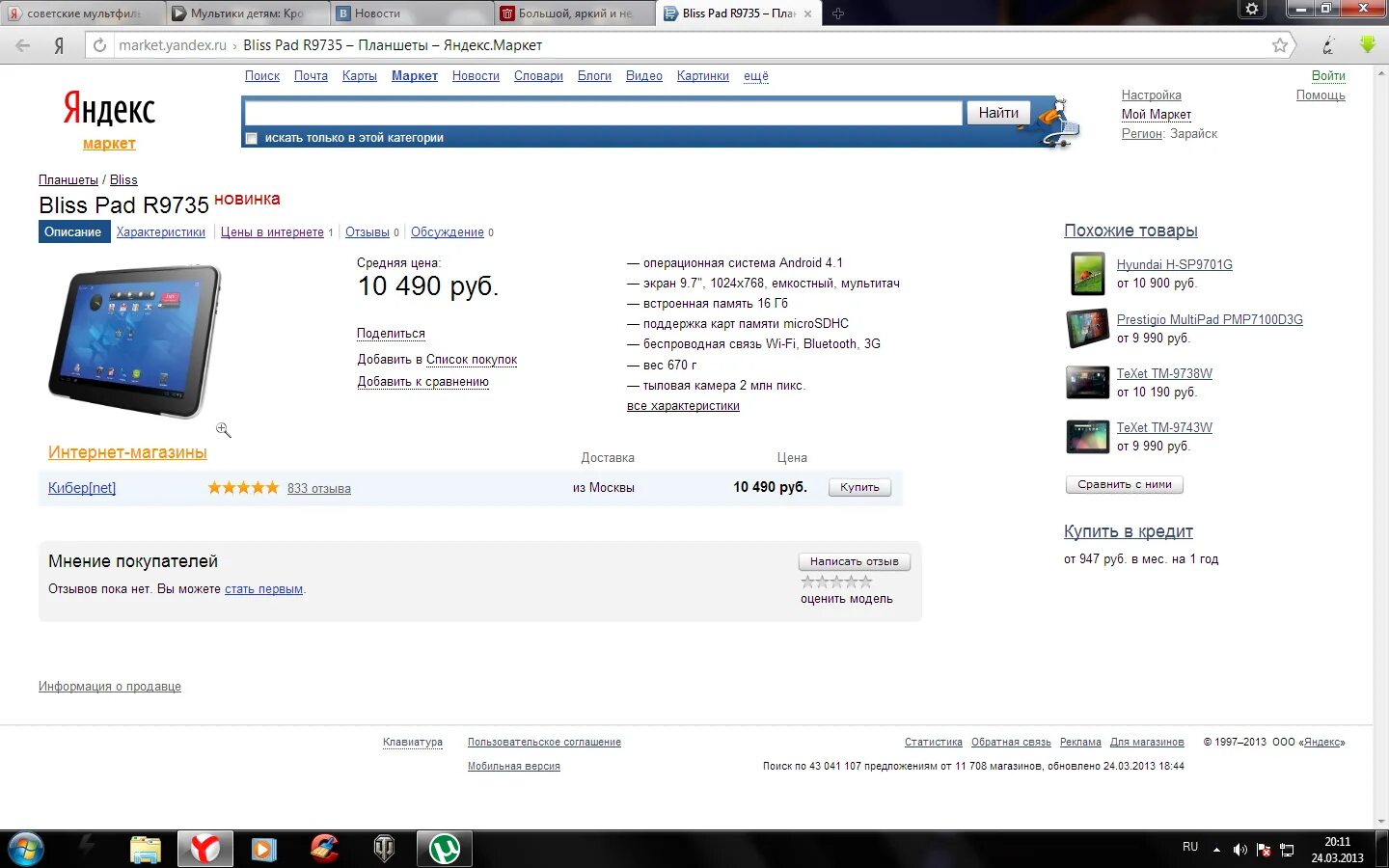
Task: Click the Войти login link
Action: [1328, 76]
